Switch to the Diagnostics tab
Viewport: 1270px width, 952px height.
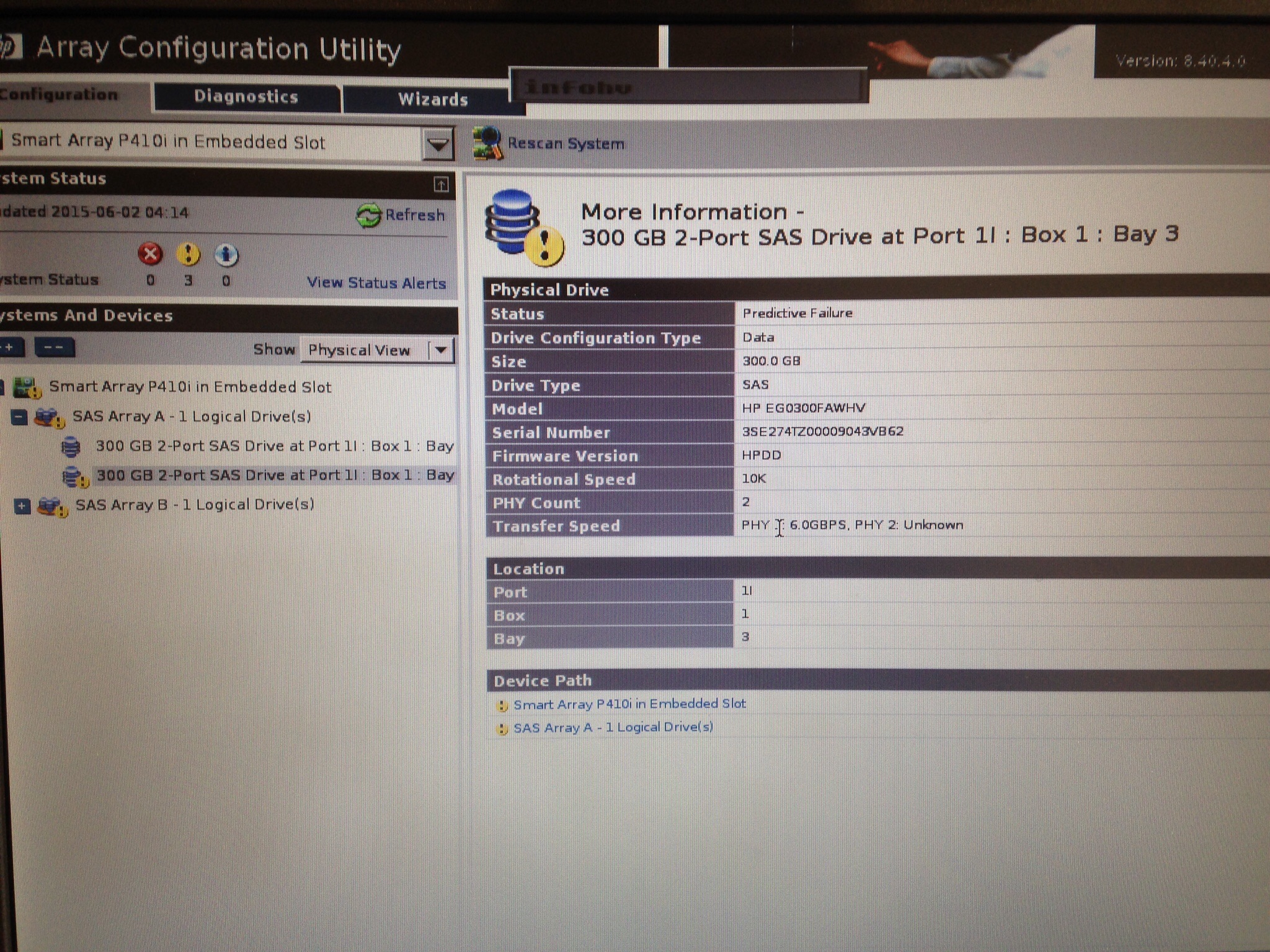point(246,97)
